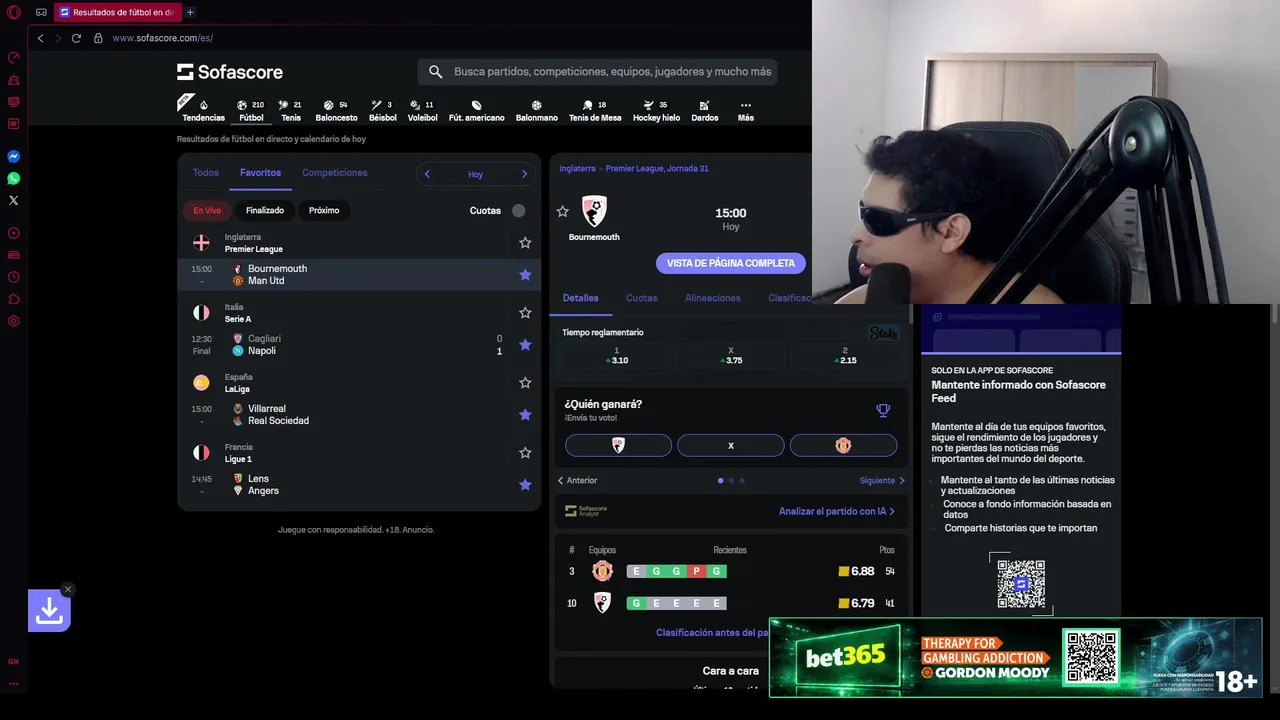Viewport: 1280px width, 720px height.
Task: Open the Cuotas match tab
Action: 642,298
